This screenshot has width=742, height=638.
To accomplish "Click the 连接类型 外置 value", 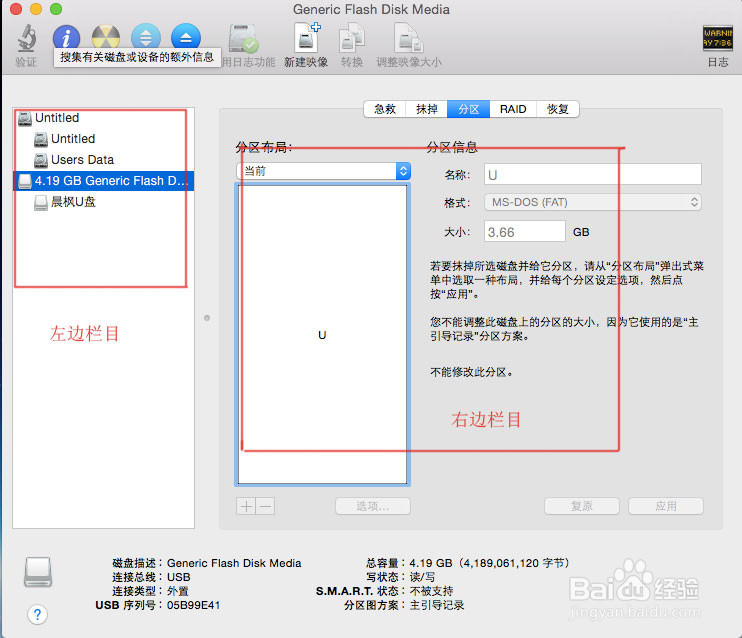I will (x=178, y=591).
